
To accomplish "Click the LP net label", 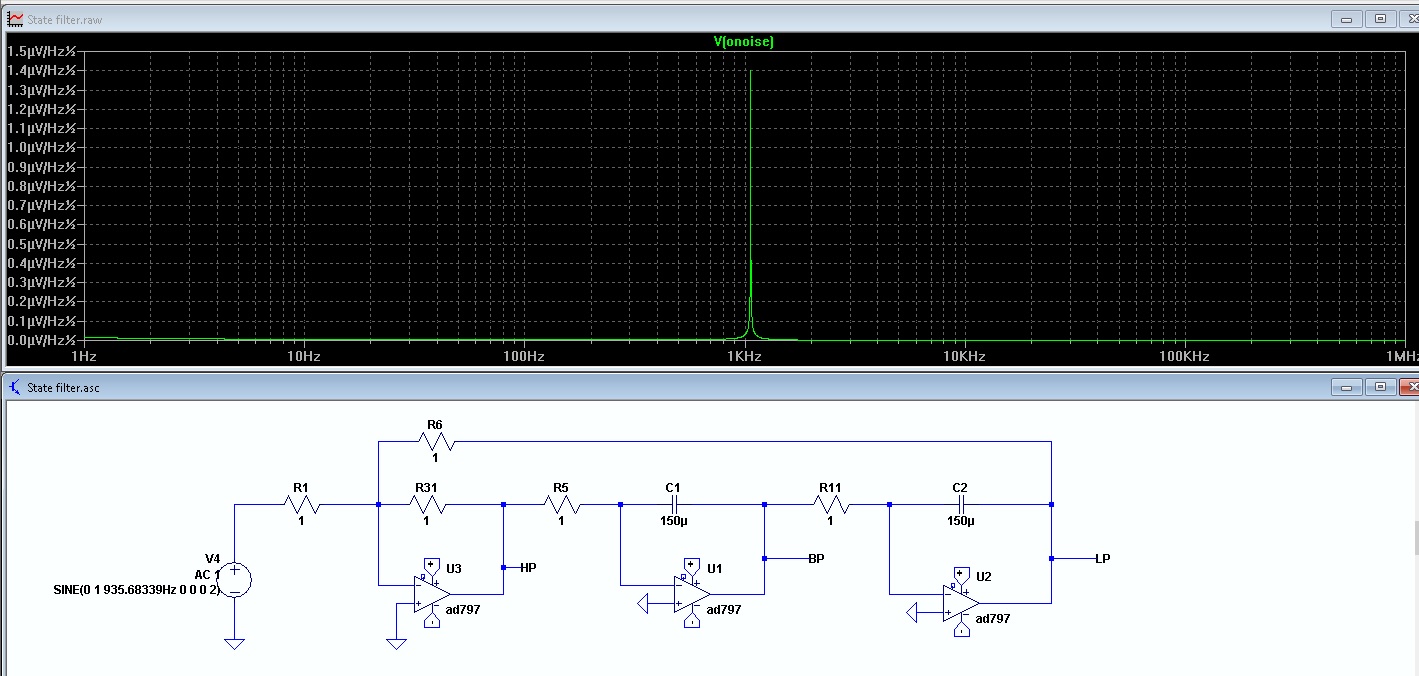I will 1103,558.
